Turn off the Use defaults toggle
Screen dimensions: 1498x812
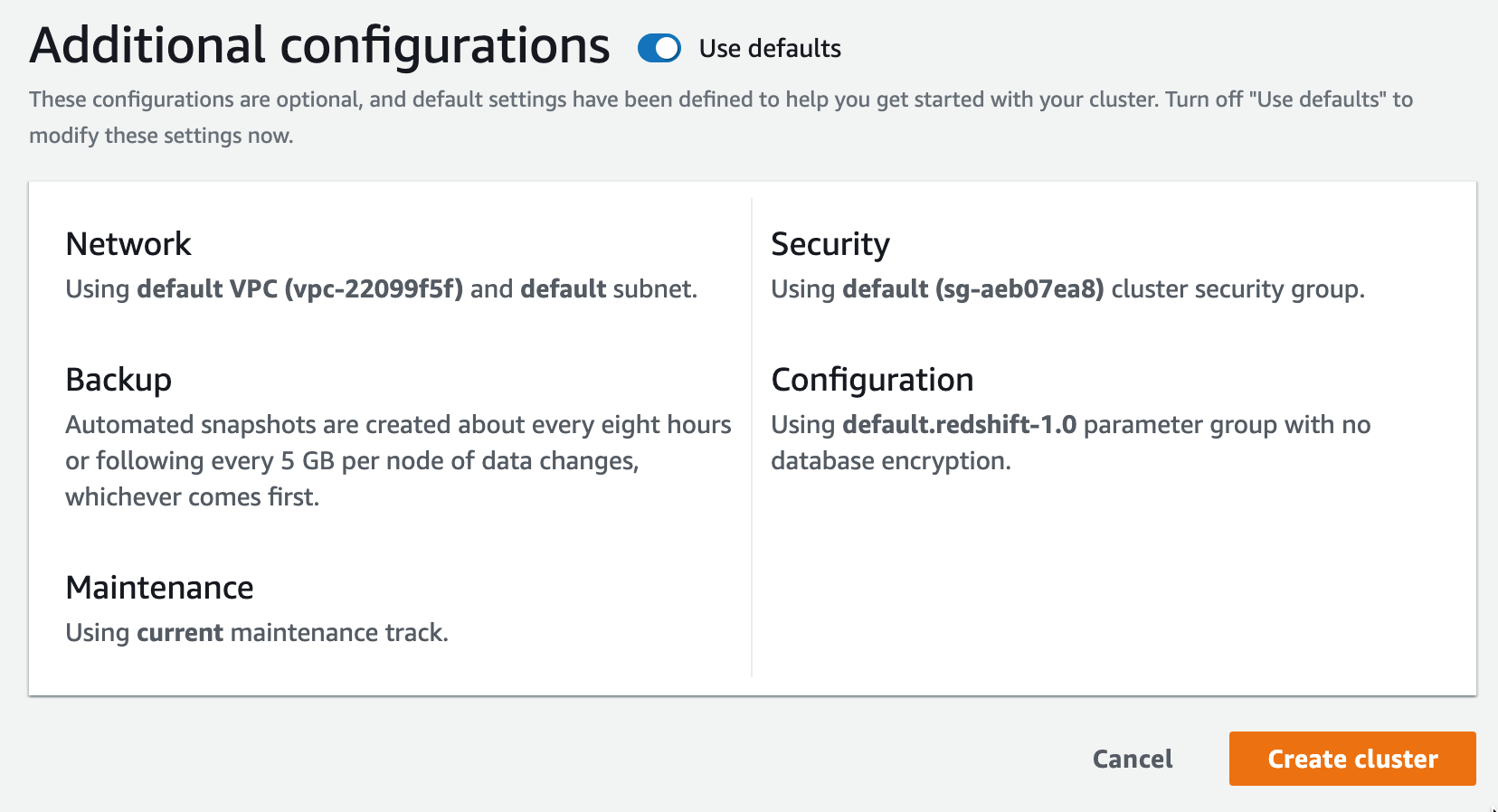tap(659, 48)
